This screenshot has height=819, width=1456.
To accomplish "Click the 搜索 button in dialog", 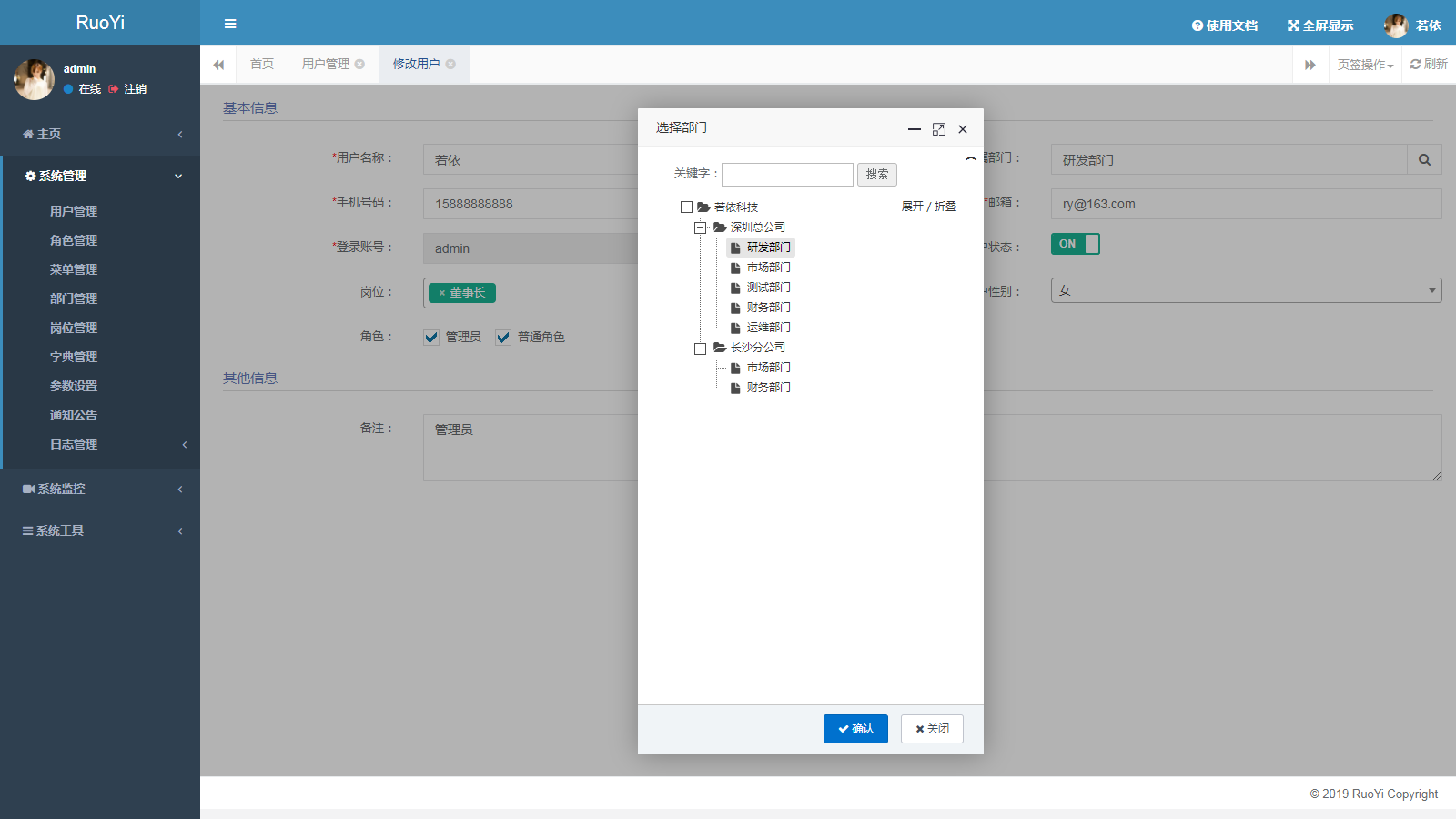I will coord(877,175).
